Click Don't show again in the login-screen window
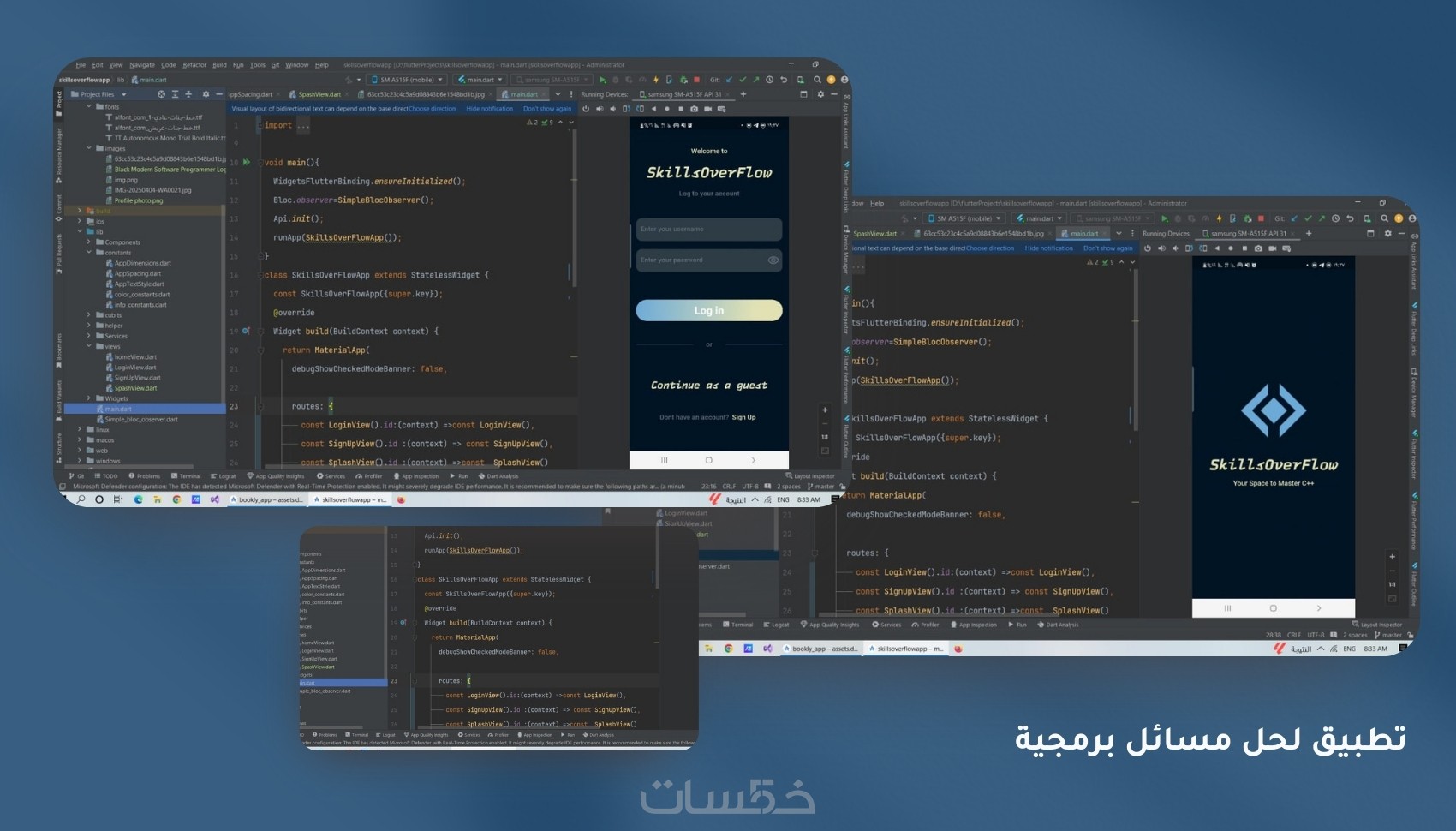Viewport: 1456px width, 831px height. click(546, 109)
